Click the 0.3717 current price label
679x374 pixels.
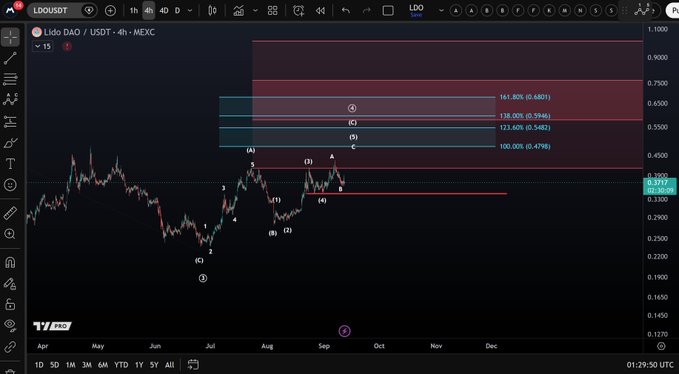click(x=661, y=186)
